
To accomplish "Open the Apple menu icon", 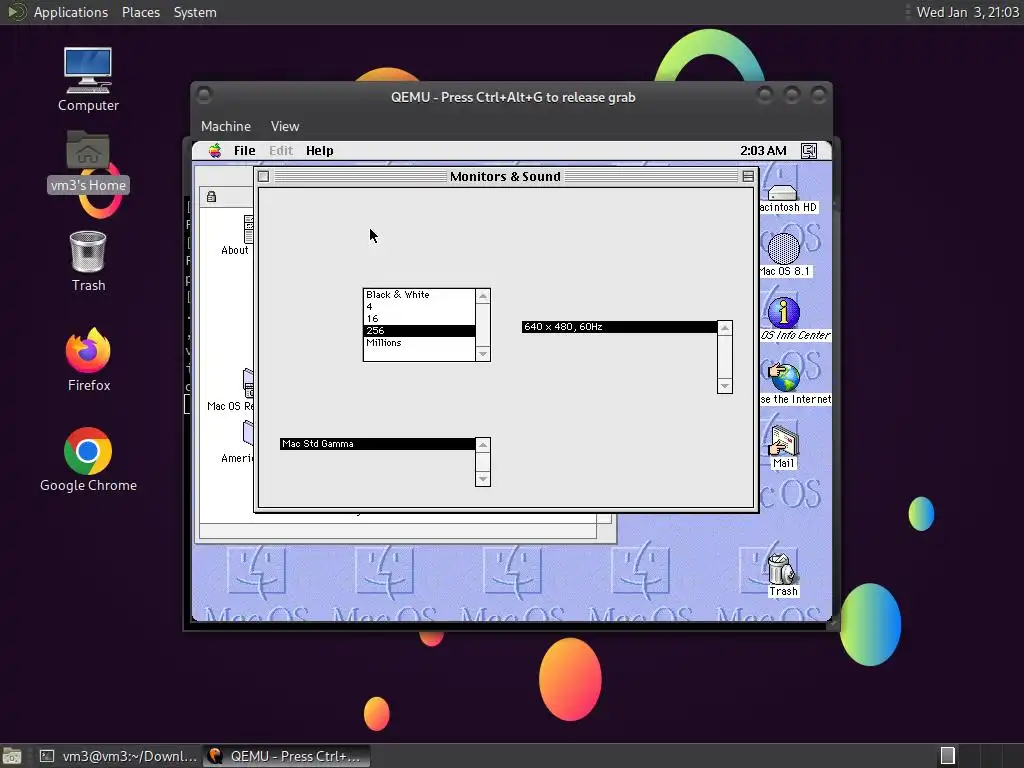I will tap(215, 151).
